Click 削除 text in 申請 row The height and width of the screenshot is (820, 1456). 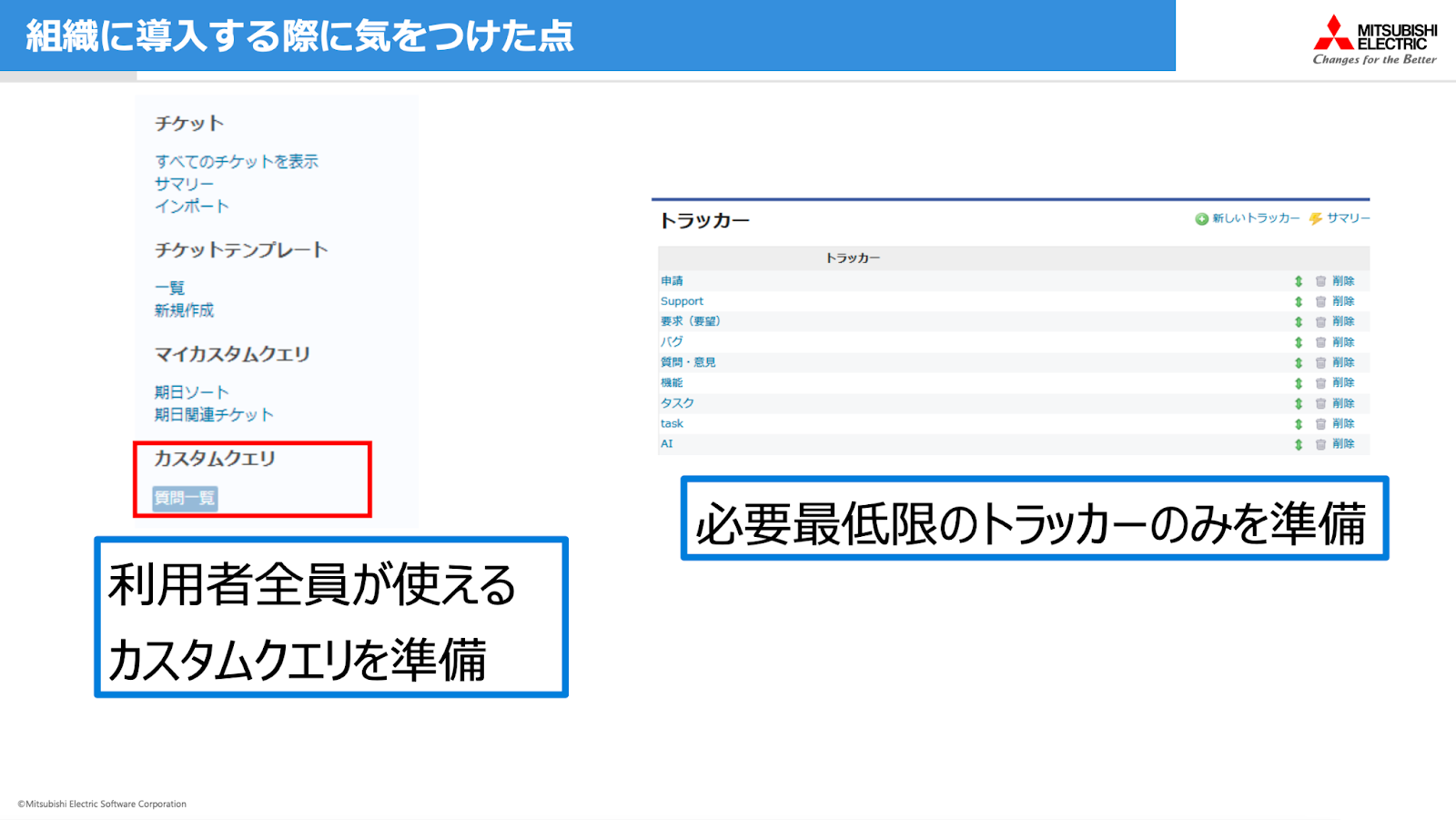1343,281
